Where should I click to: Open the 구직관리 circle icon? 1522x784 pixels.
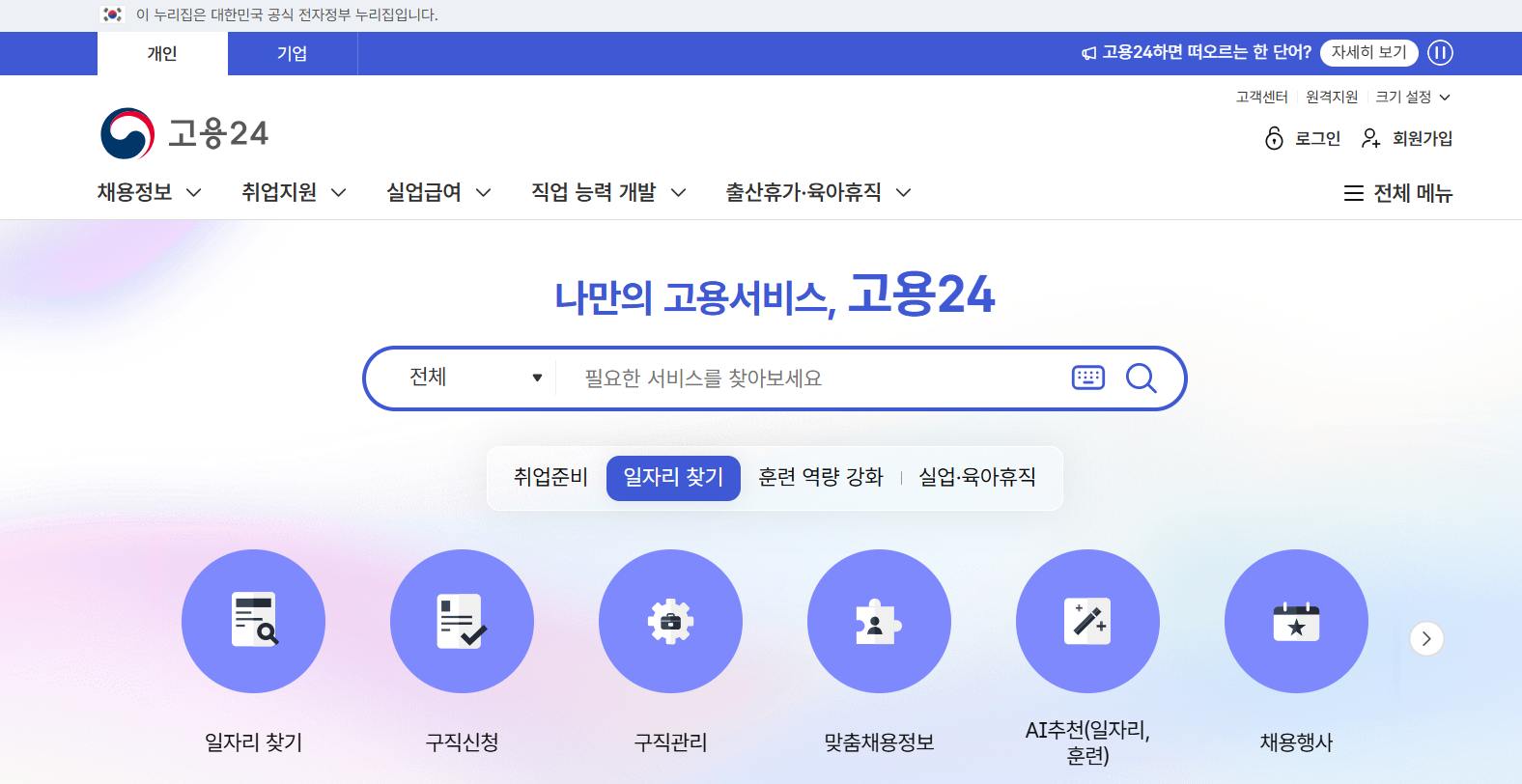coord(670,621)
